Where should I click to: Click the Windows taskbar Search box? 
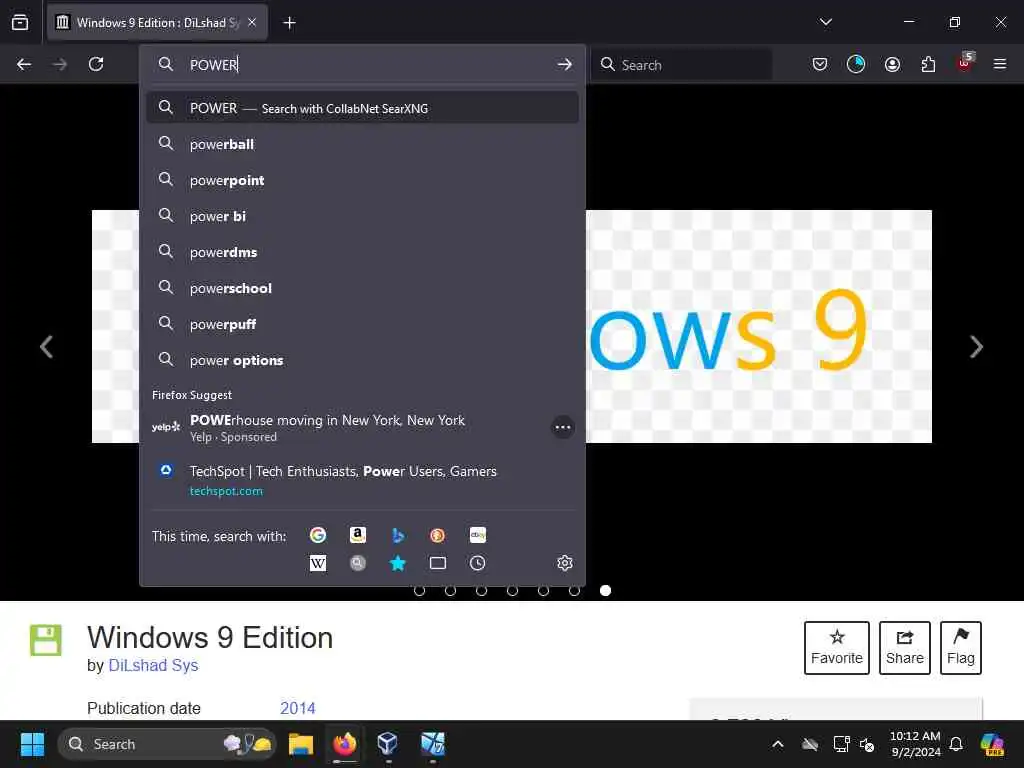tap(167, 744)
